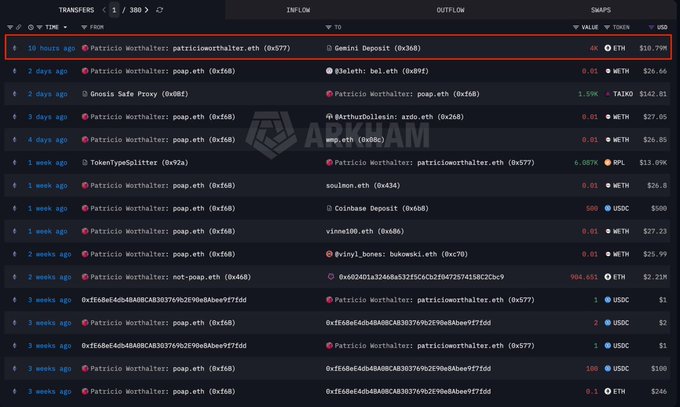This screenshot has width=680, height=407.
Task: Click the TAIKO token icon
Action: (x=608, y=94)
